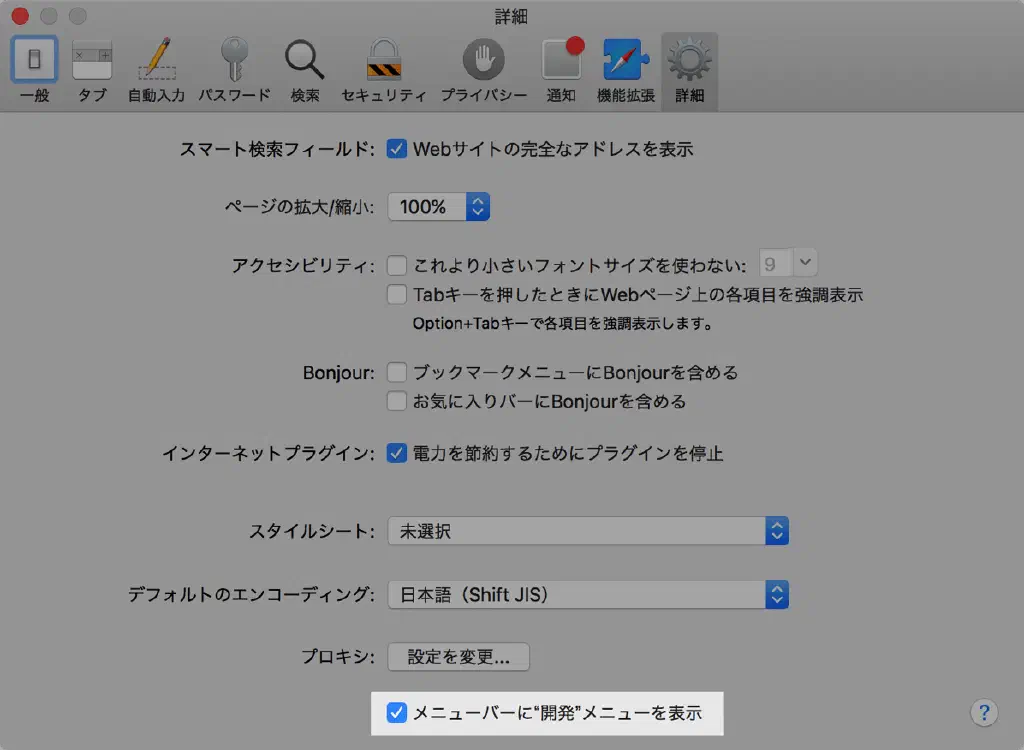Open the page zoom 100% dropdown

[x=438, y=207]
